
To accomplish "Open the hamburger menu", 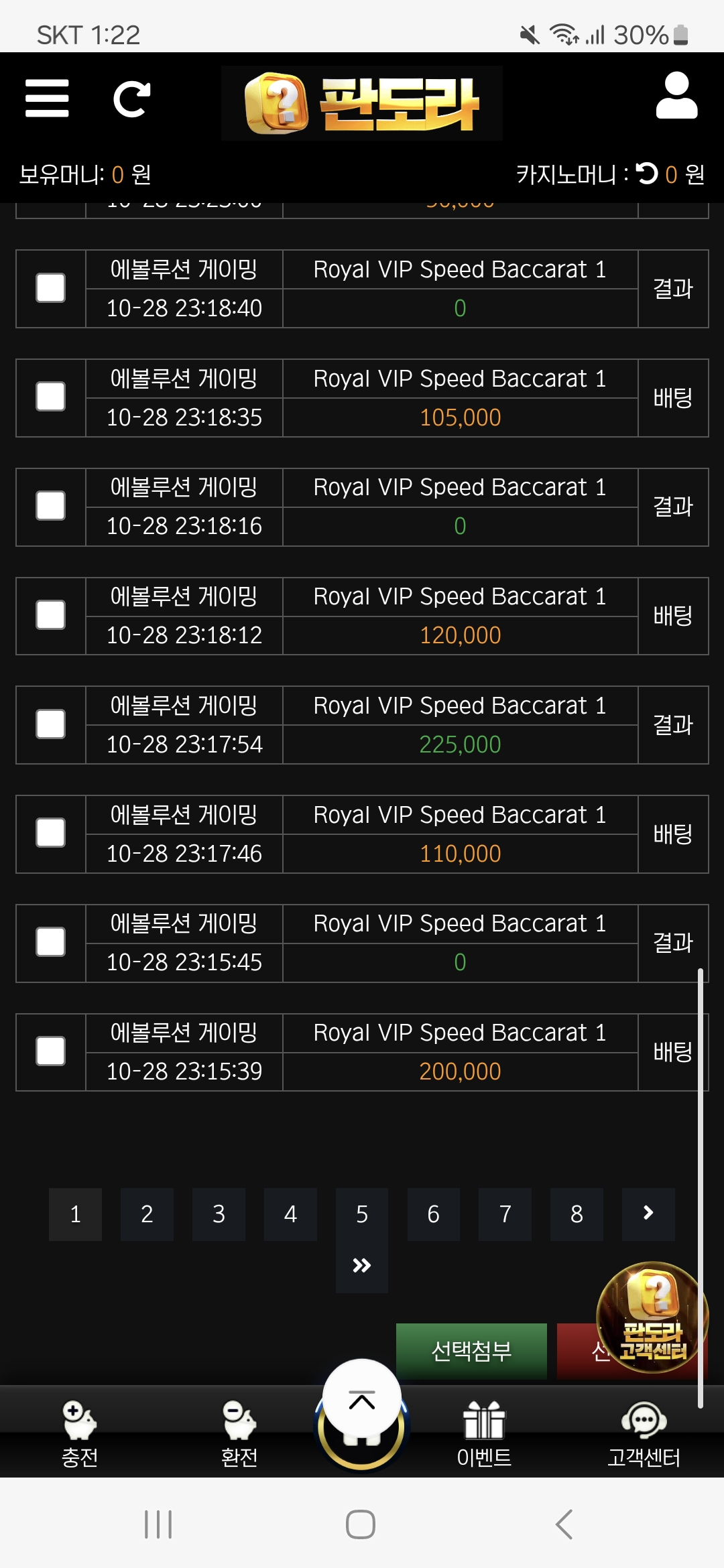I will tap(47, 99).
